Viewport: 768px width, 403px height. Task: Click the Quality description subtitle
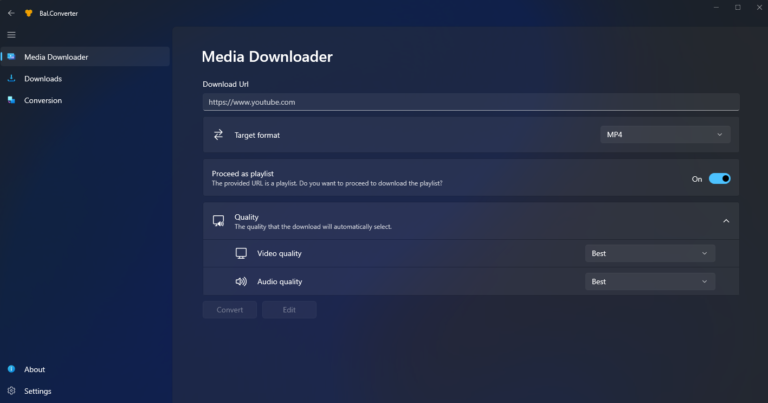coord(312,227)
